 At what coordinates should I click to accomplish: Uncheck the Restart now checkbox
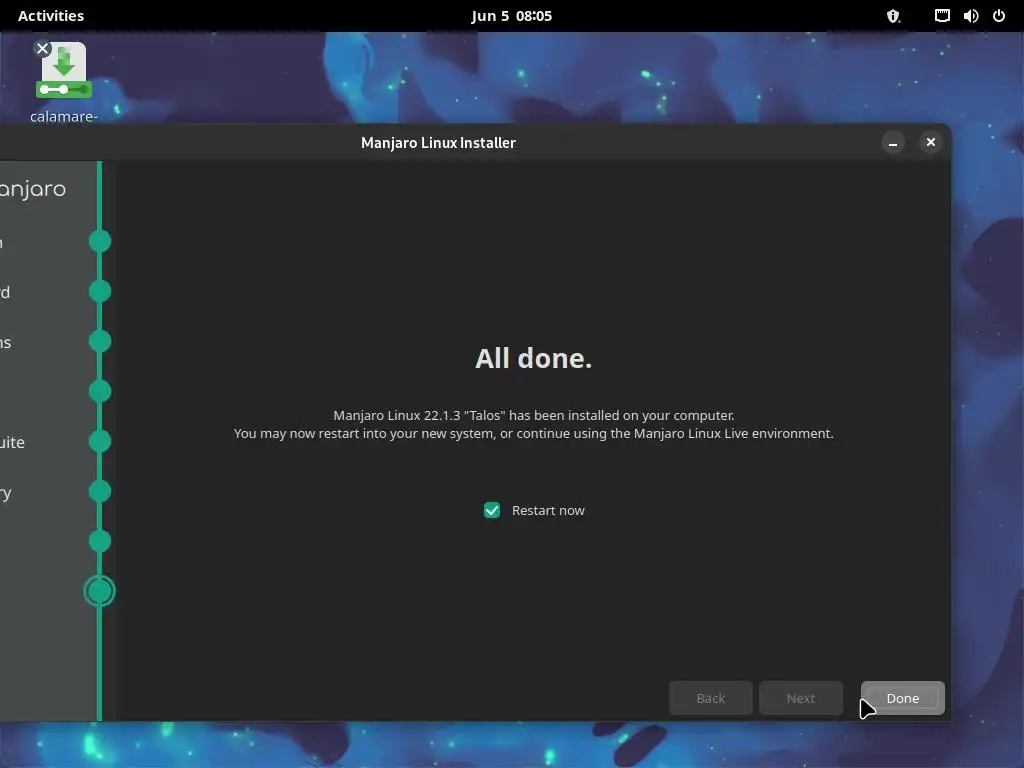[x=492, y=510]
